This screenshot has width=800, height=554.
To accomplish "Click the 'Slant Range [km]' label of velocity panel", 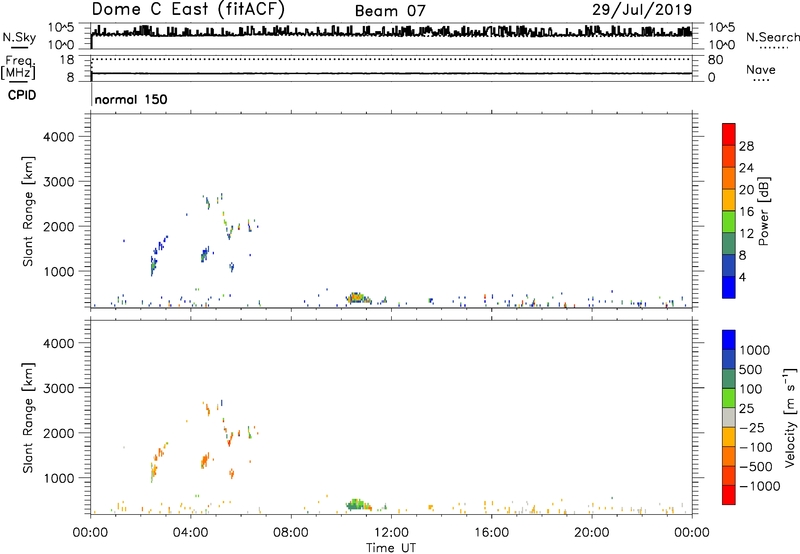I will (28, 418).
